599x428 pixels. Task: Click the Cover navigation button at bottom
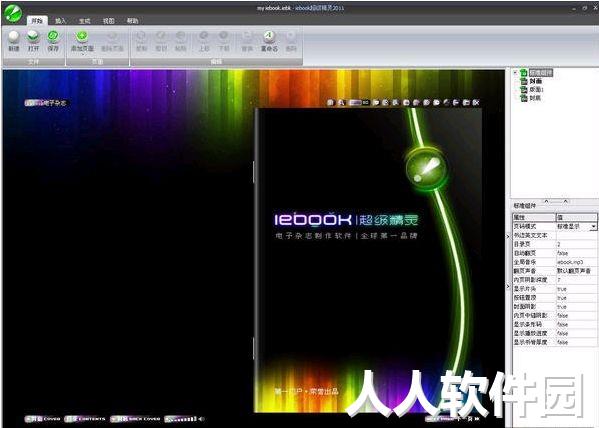[x=42, y=419]
